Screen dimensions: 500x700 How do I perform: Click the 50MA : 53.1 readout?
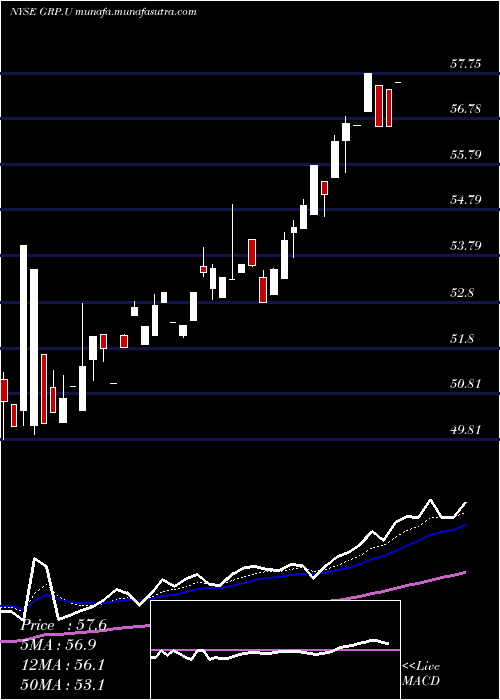pyautogui.click(x=62, y=684)
